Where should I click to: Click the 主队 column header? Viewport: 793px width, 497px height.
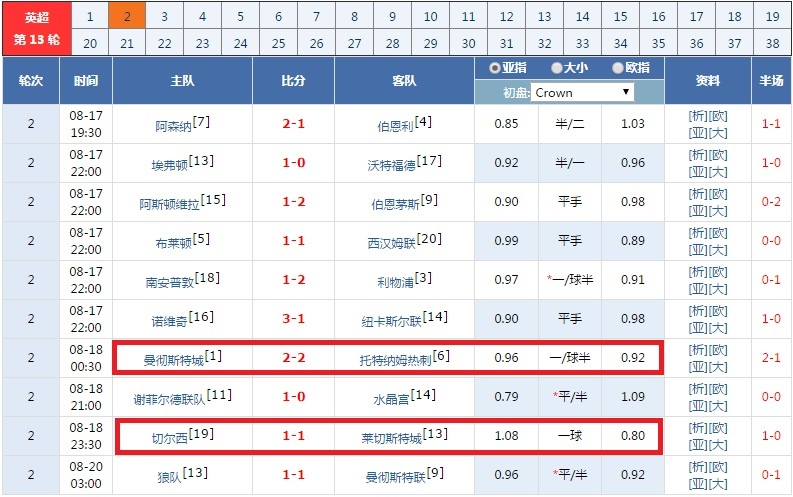(182, 80)
